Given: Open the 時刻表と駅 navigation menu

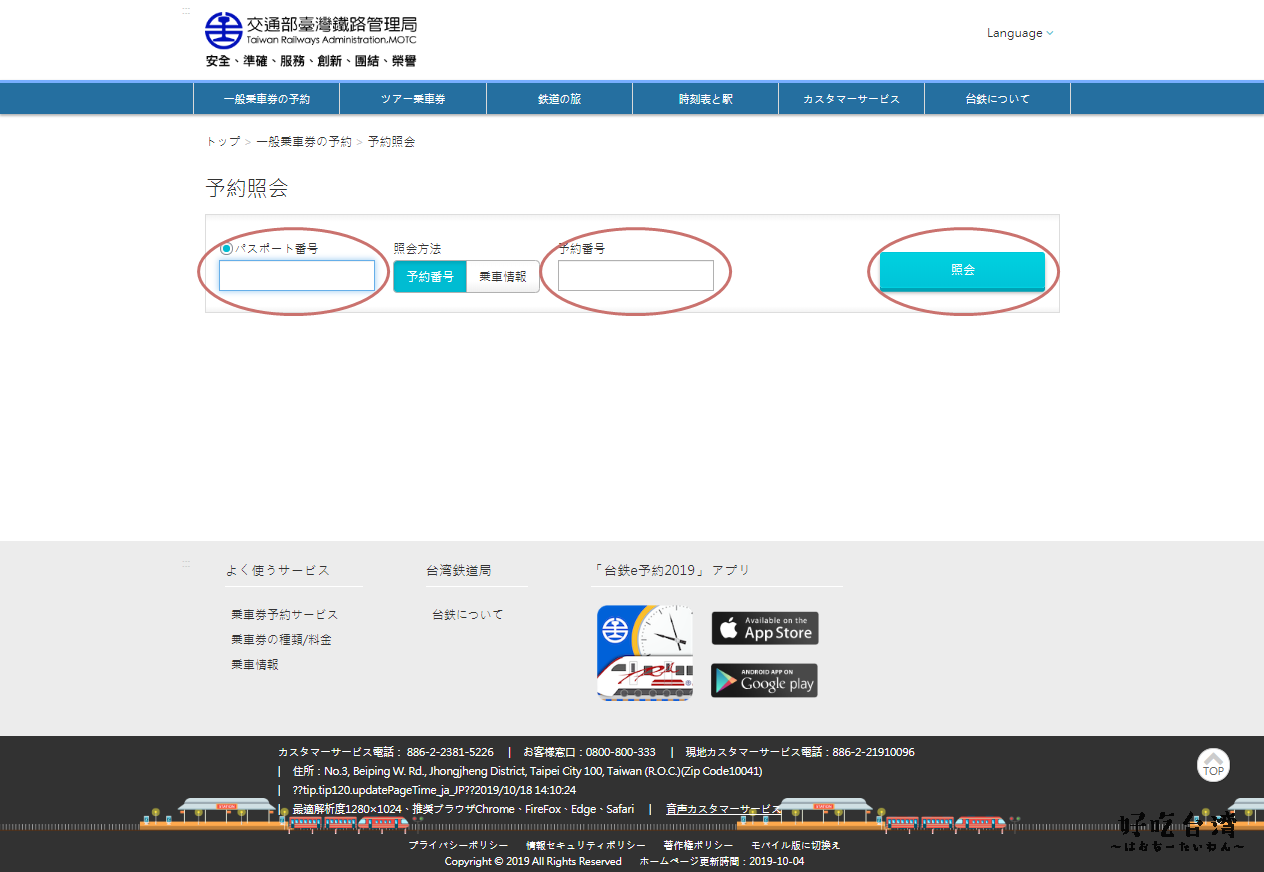Looking at the screenshot, I should 705,99.
